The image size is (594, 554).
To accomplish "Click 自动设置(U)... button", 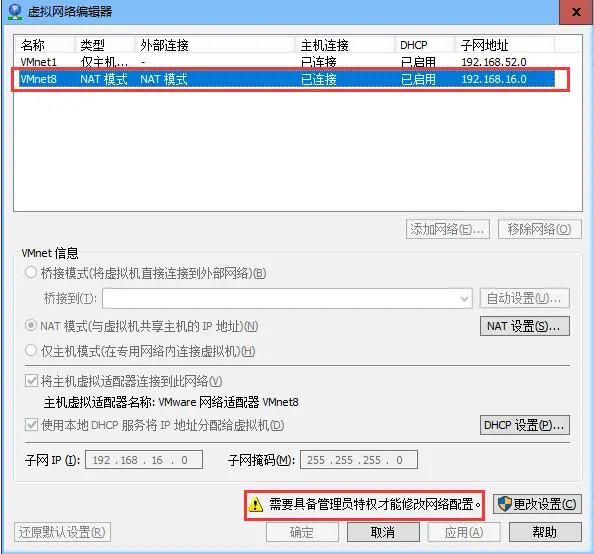I will (x=525, y=299).
